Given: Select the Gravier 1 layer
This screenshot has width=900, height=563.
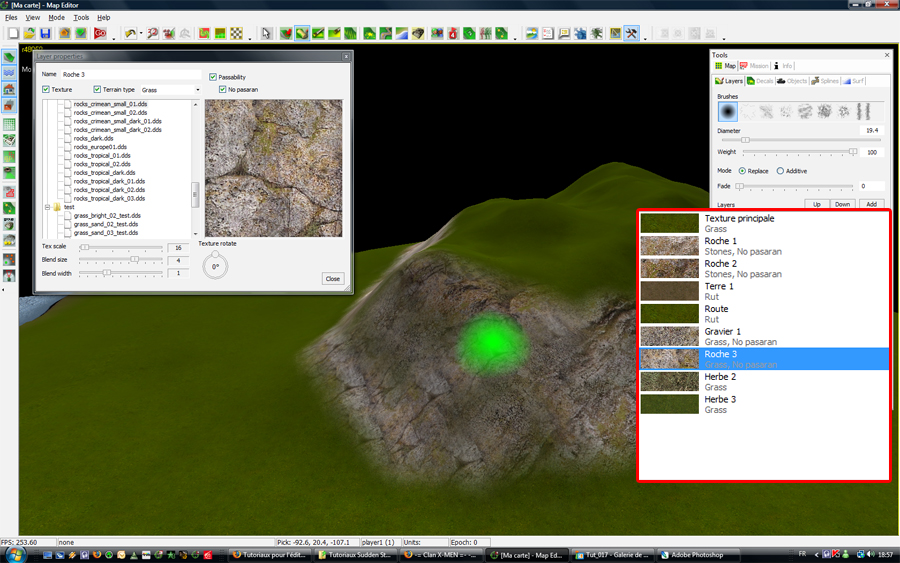Looking at the screenshot, I should click(x=764, y=336).
